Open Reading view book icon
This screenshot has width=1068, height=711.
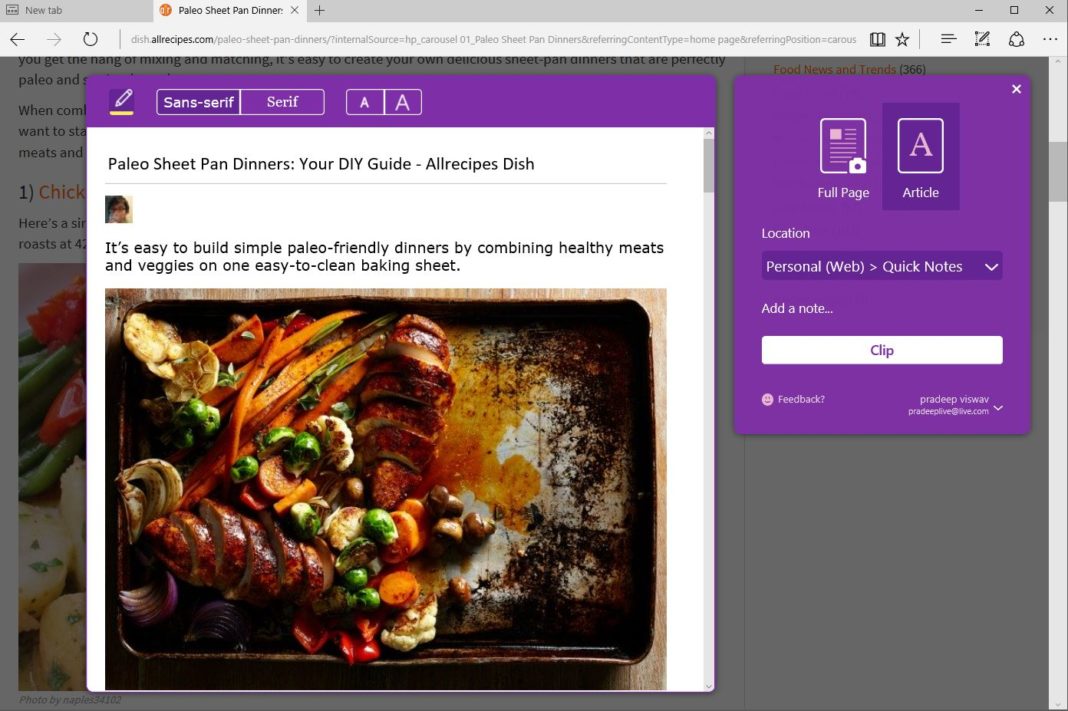[x=877, y=39]
